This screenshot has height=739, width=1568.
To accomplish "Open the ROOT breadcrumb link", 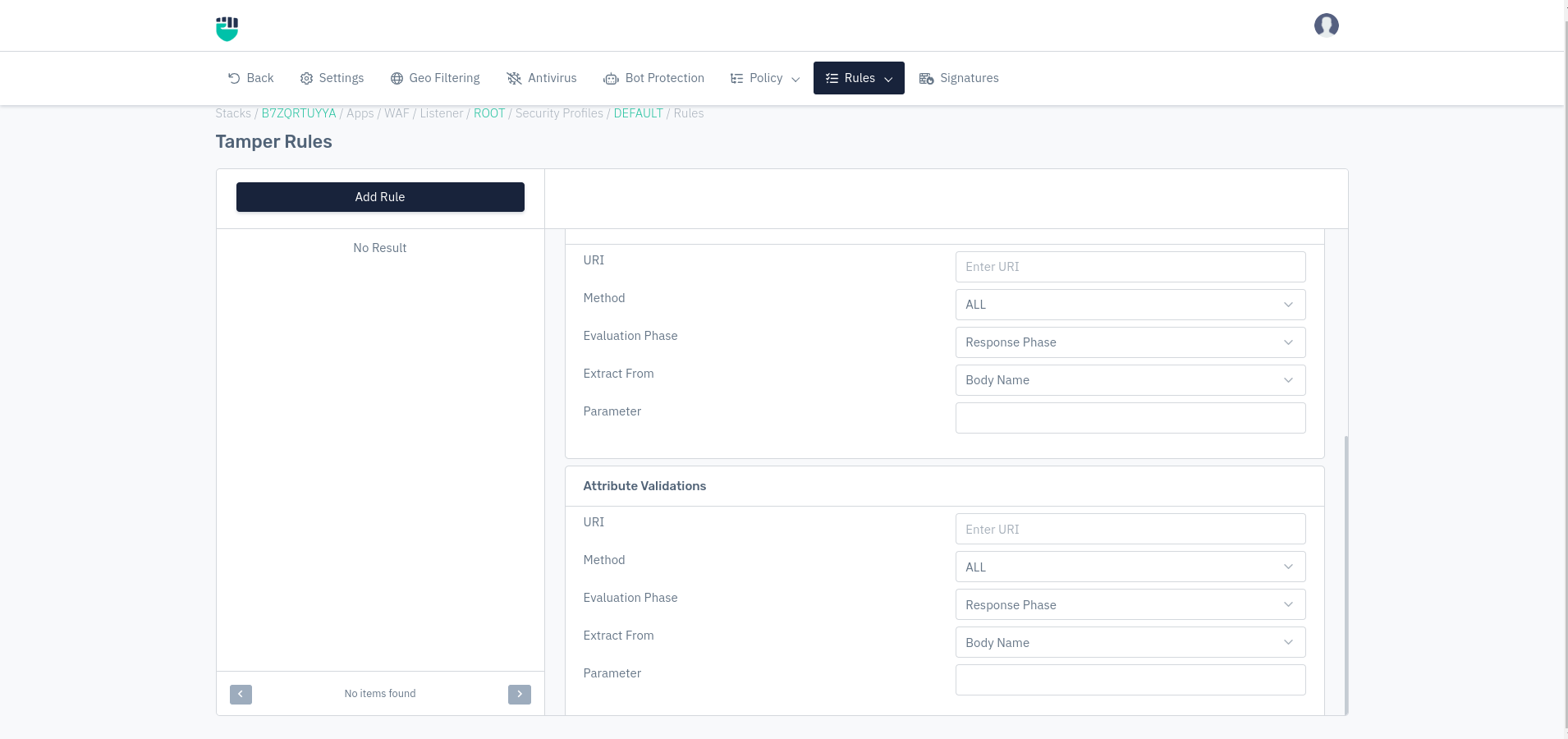I will (x=489, y=113).
